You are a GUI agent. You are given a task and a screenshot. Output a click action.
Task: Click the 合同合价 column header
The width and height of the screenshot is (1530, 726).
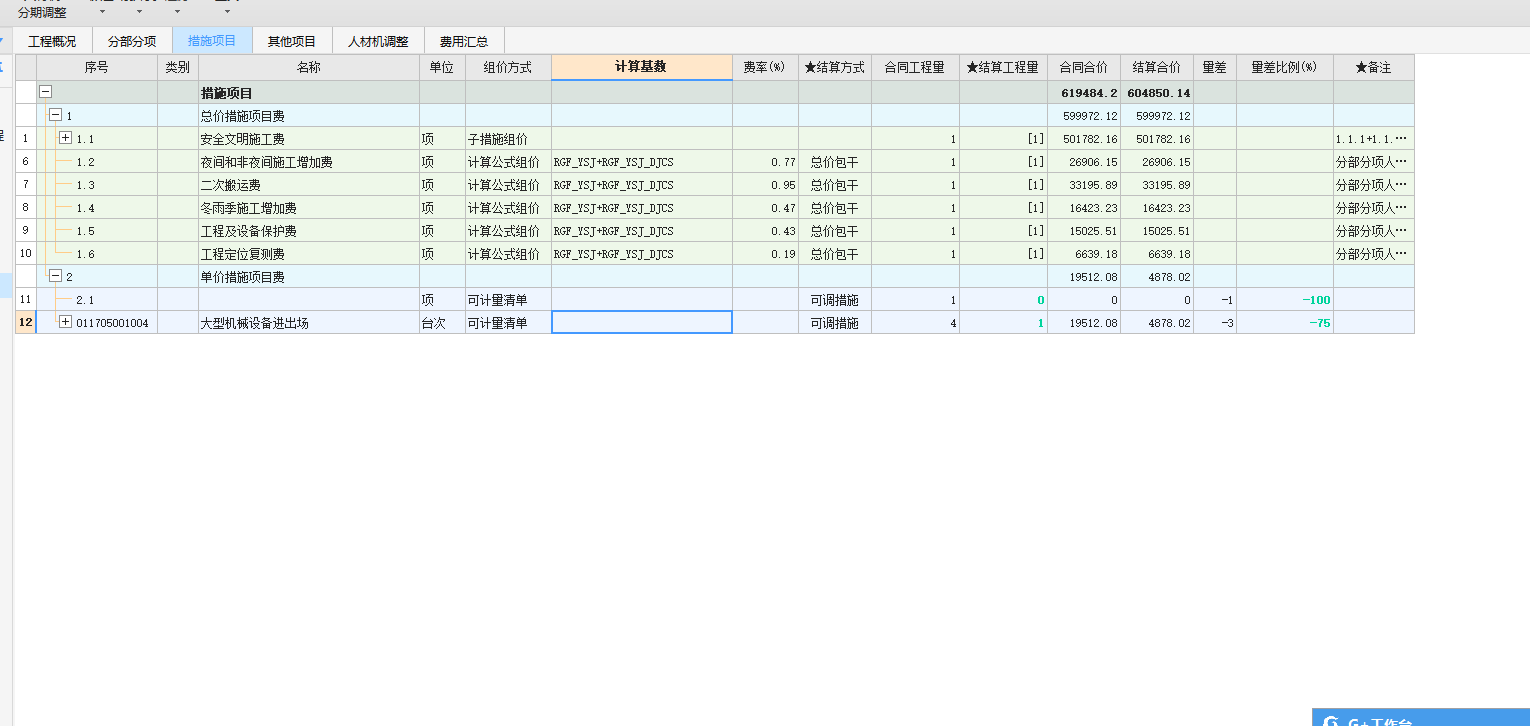(x=1084, y=67)
